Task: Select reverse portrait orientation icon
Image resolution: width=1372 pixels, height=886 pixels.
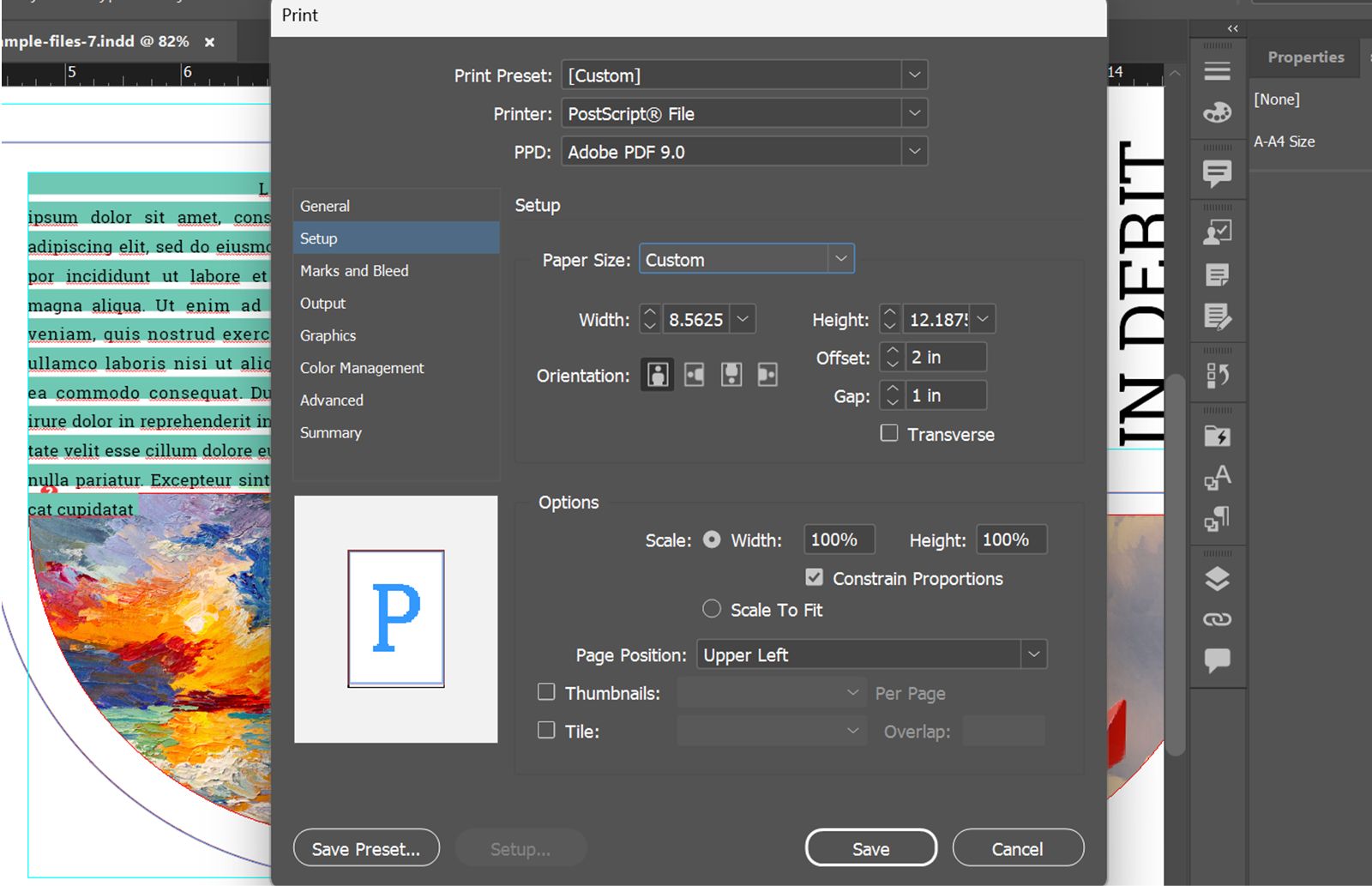Action: [x=731, y=375]
